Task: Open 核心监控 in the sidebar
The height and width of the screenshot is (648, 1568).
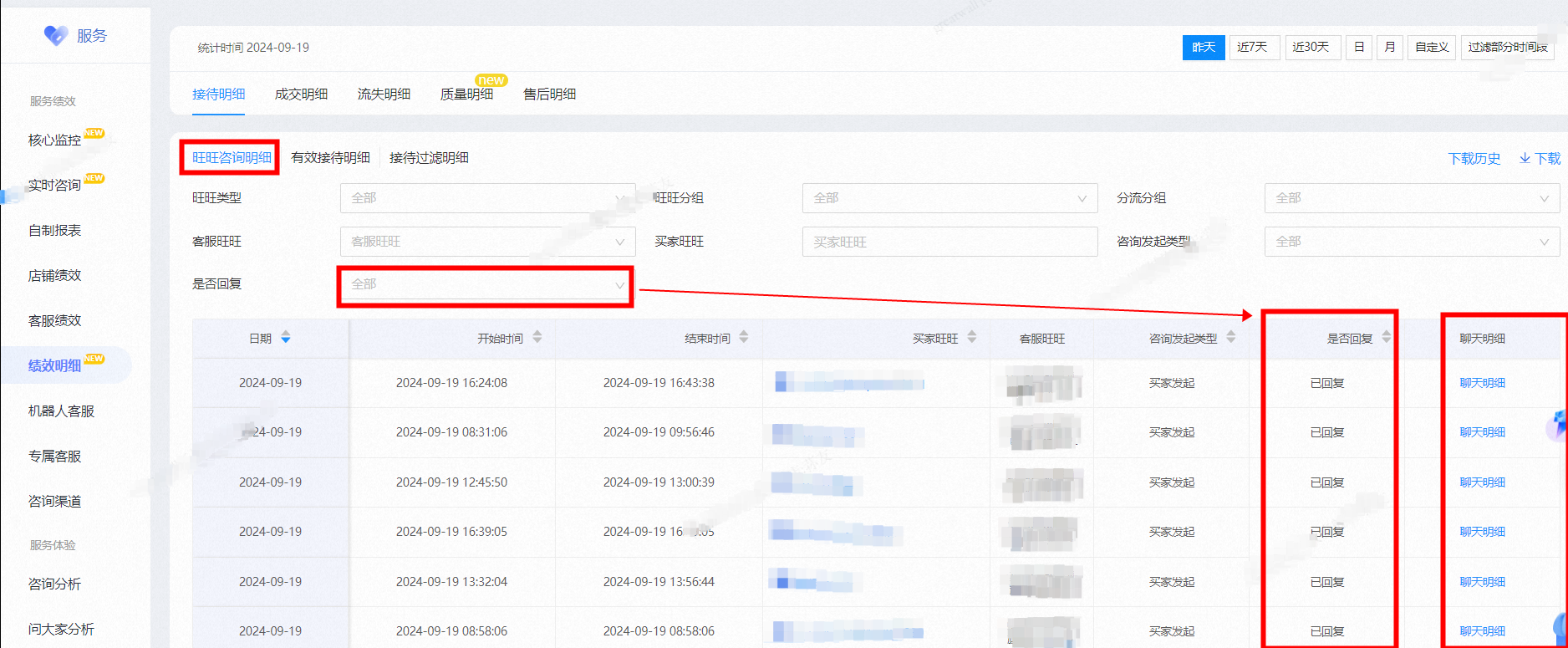Action: click(55, 140)
